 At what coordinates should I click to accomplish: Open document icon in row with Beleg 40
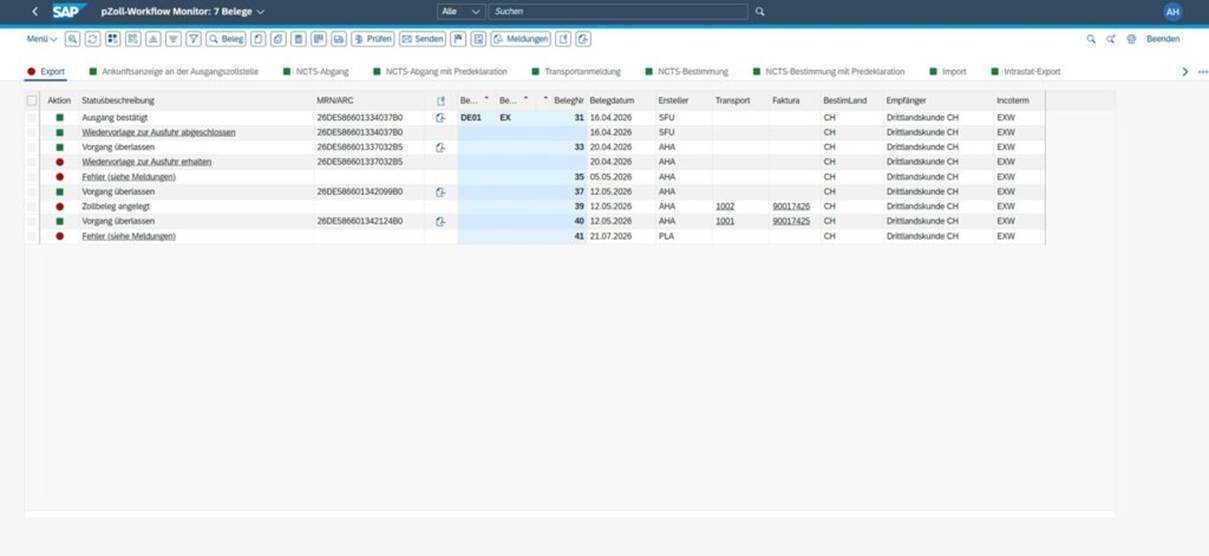[x=440, y=221]
